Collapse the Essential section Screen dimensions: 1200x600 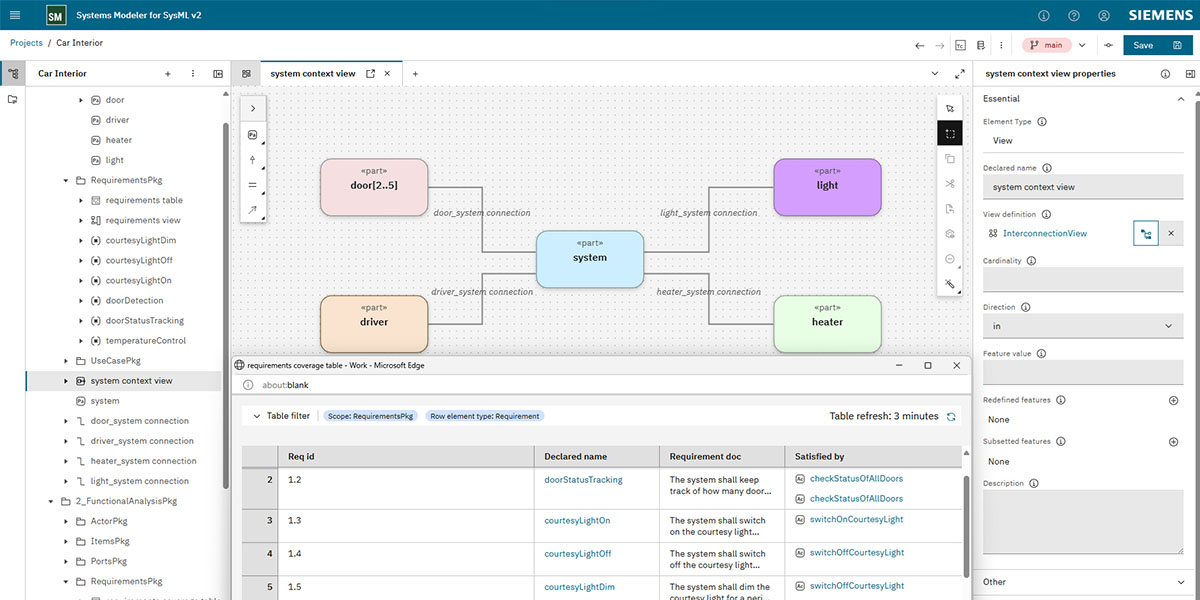[1182, 99]
